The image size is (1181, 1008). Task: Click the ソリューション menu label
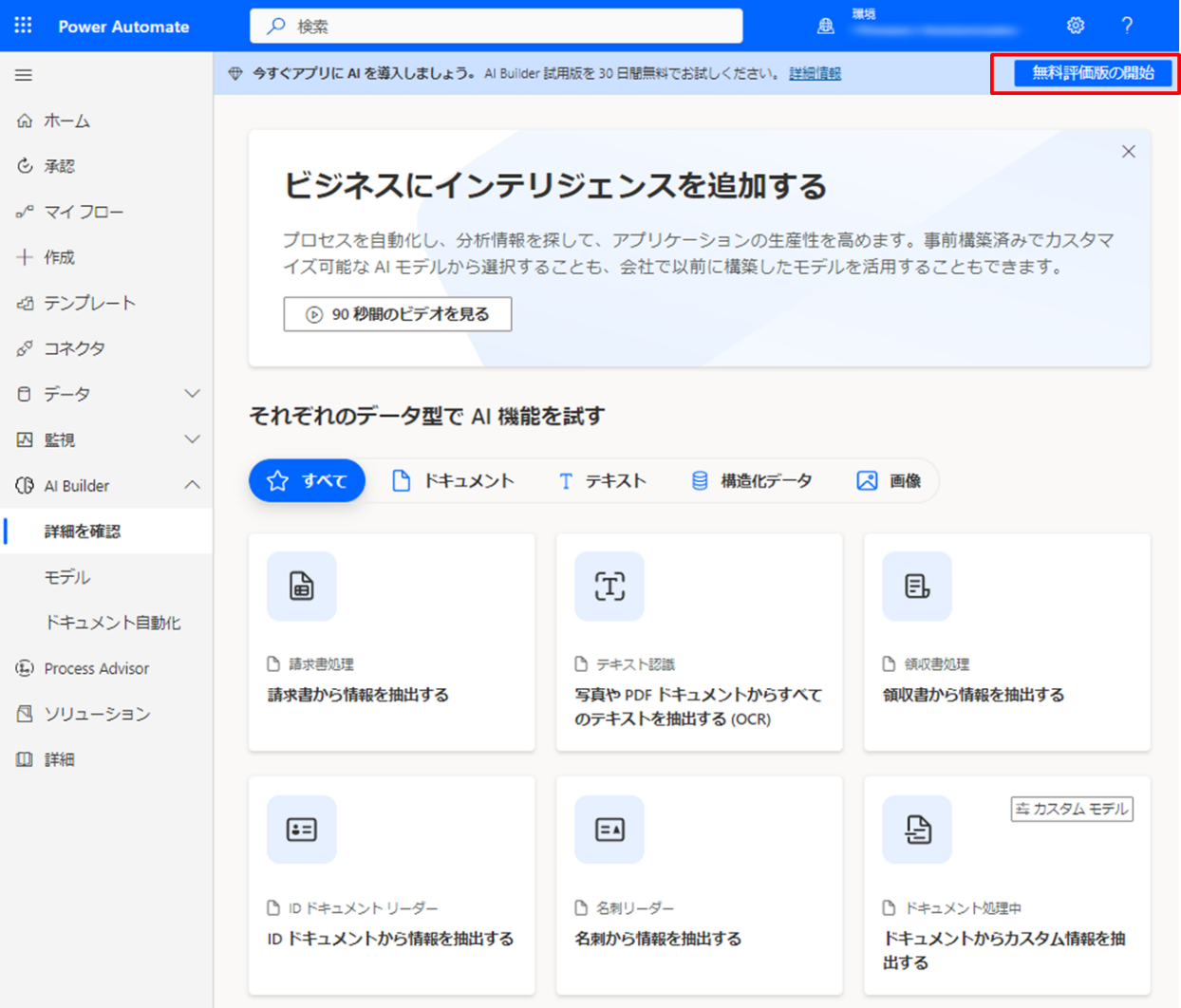point(97,714)
